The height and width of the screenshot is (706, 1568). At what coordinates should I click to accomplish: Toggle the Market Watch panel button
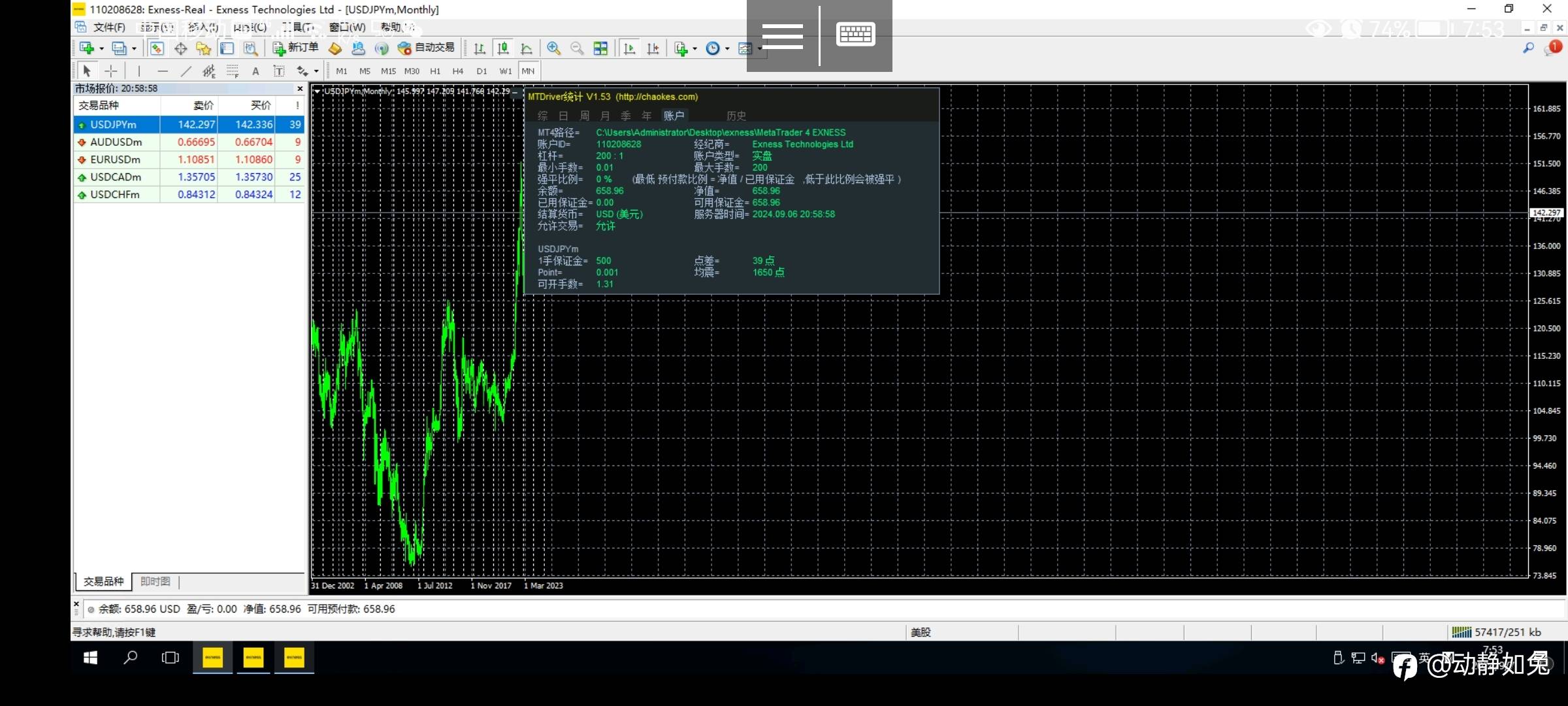[x=157, y=48]
